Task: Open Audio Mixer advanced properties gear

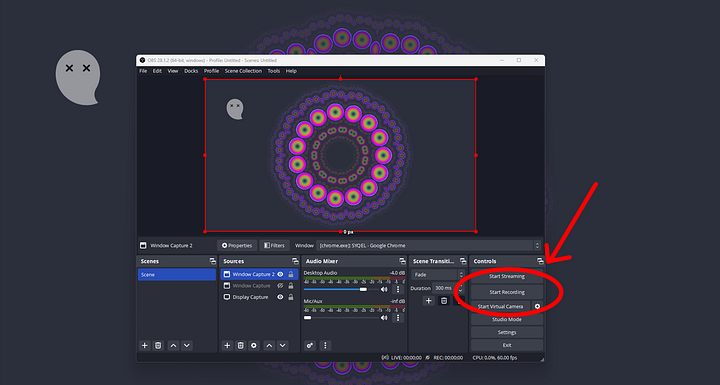Action: 310,345
